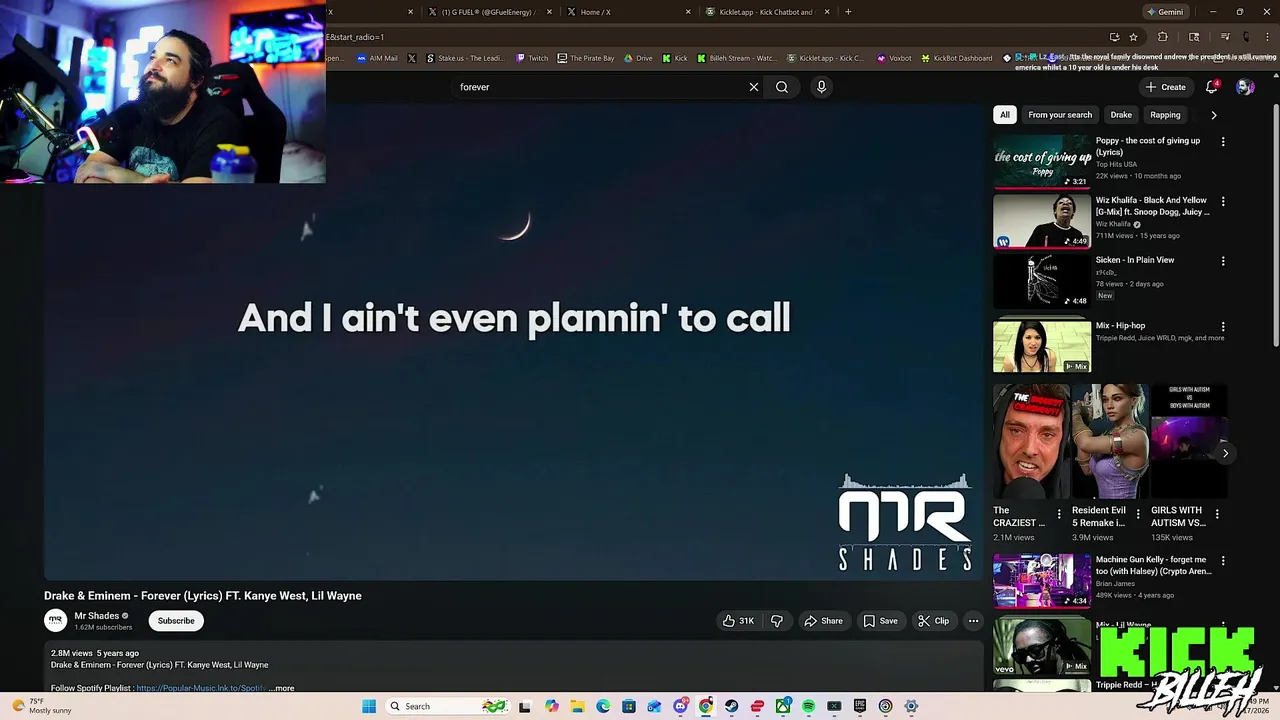Open options menu for the Poppy video
Image resolution: width=1280 pixels, height=720 pixels.
[x=1223, y=142]
